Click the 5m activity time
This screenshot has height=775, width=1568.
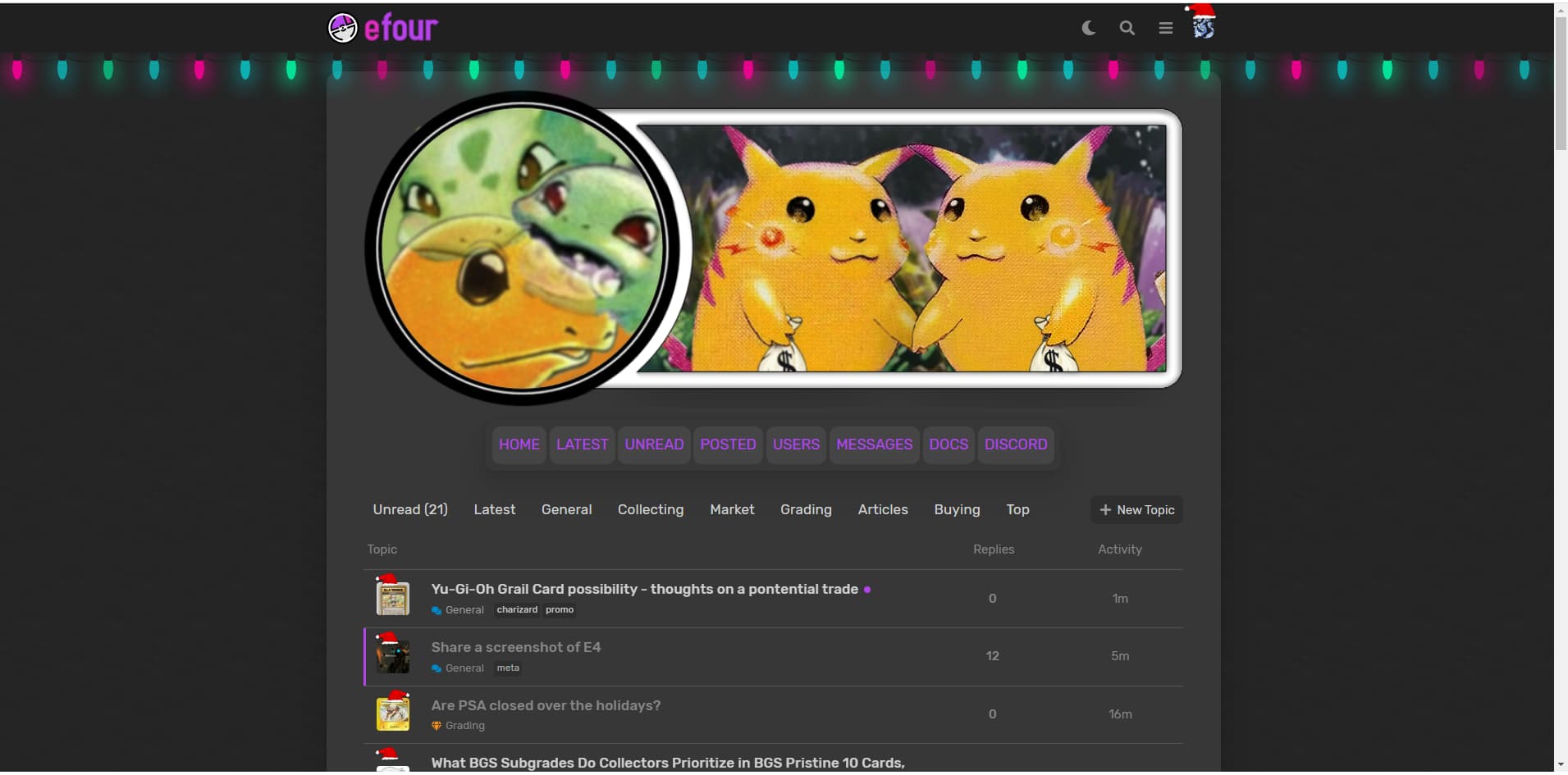click(x=1120, y=656)
